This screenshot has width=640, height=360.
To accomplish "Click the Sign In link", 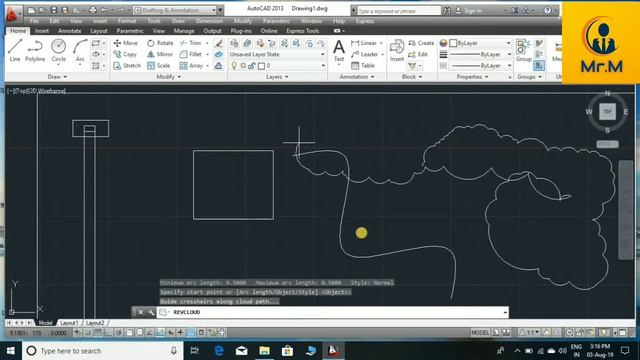I will click(x=473, y=11).
